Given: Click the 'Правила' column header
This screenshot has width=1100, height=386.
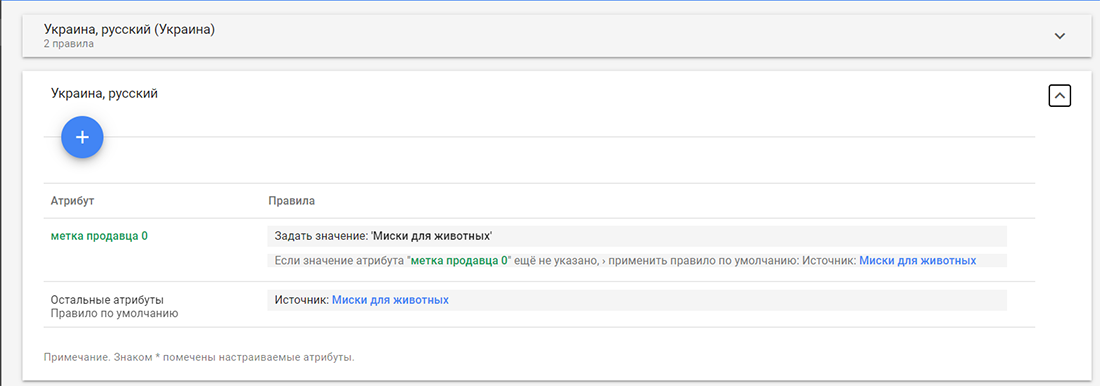Looking at the screenshot, I should [x=292, y=201].
